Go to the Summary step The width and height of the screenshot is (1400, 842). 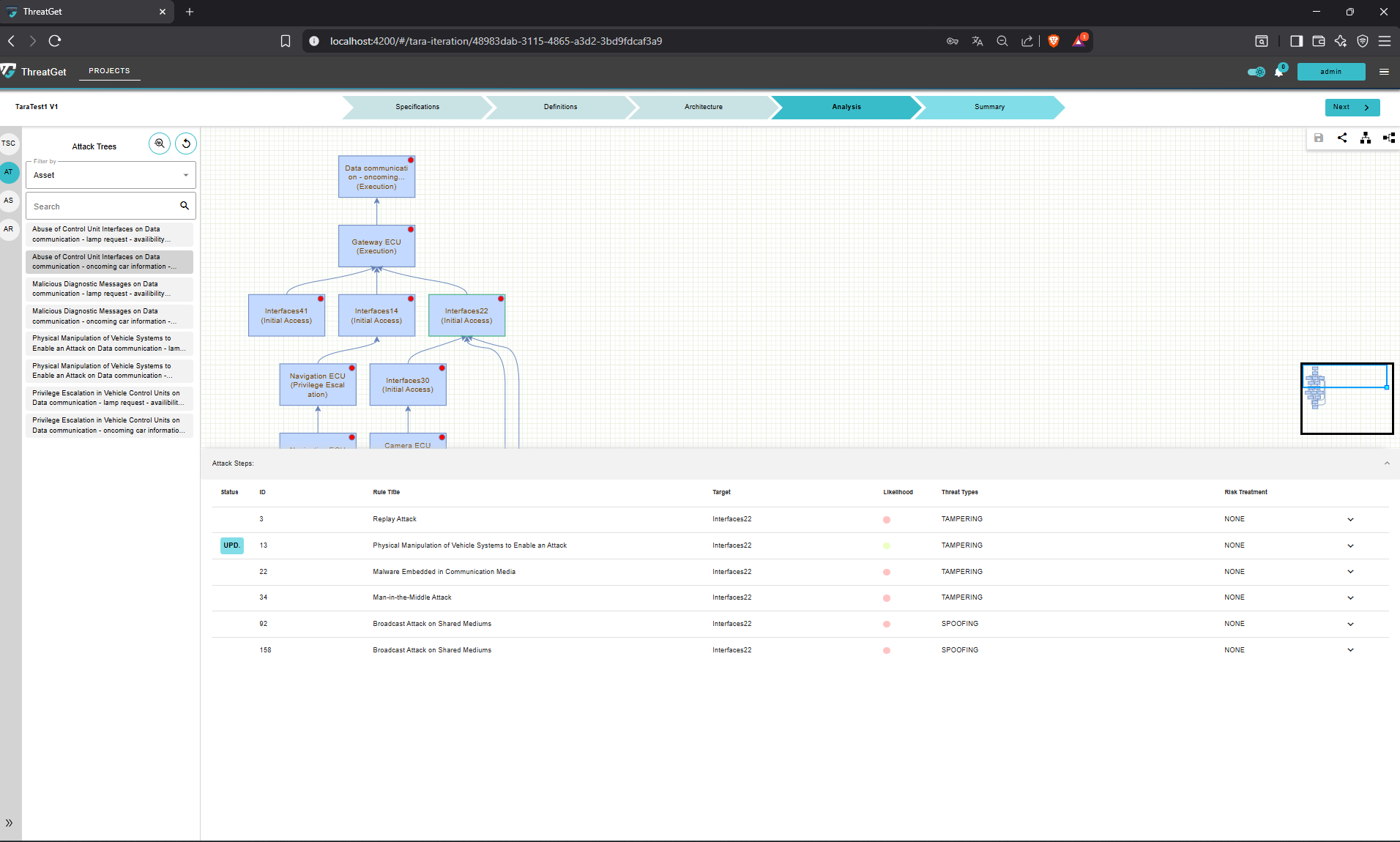tap(988, 107)
